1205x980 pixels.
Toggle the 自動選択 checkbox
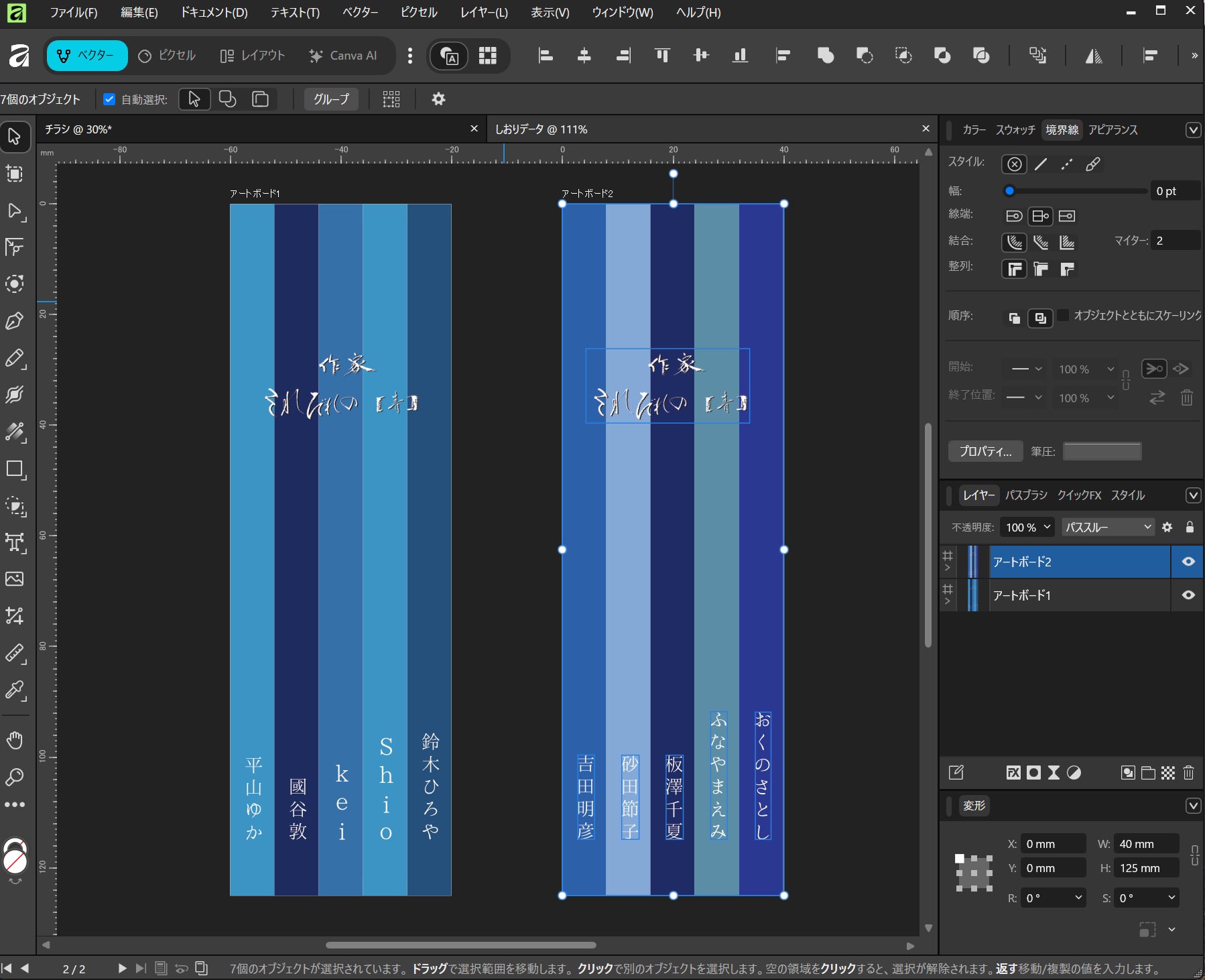(x=109, y=99)
